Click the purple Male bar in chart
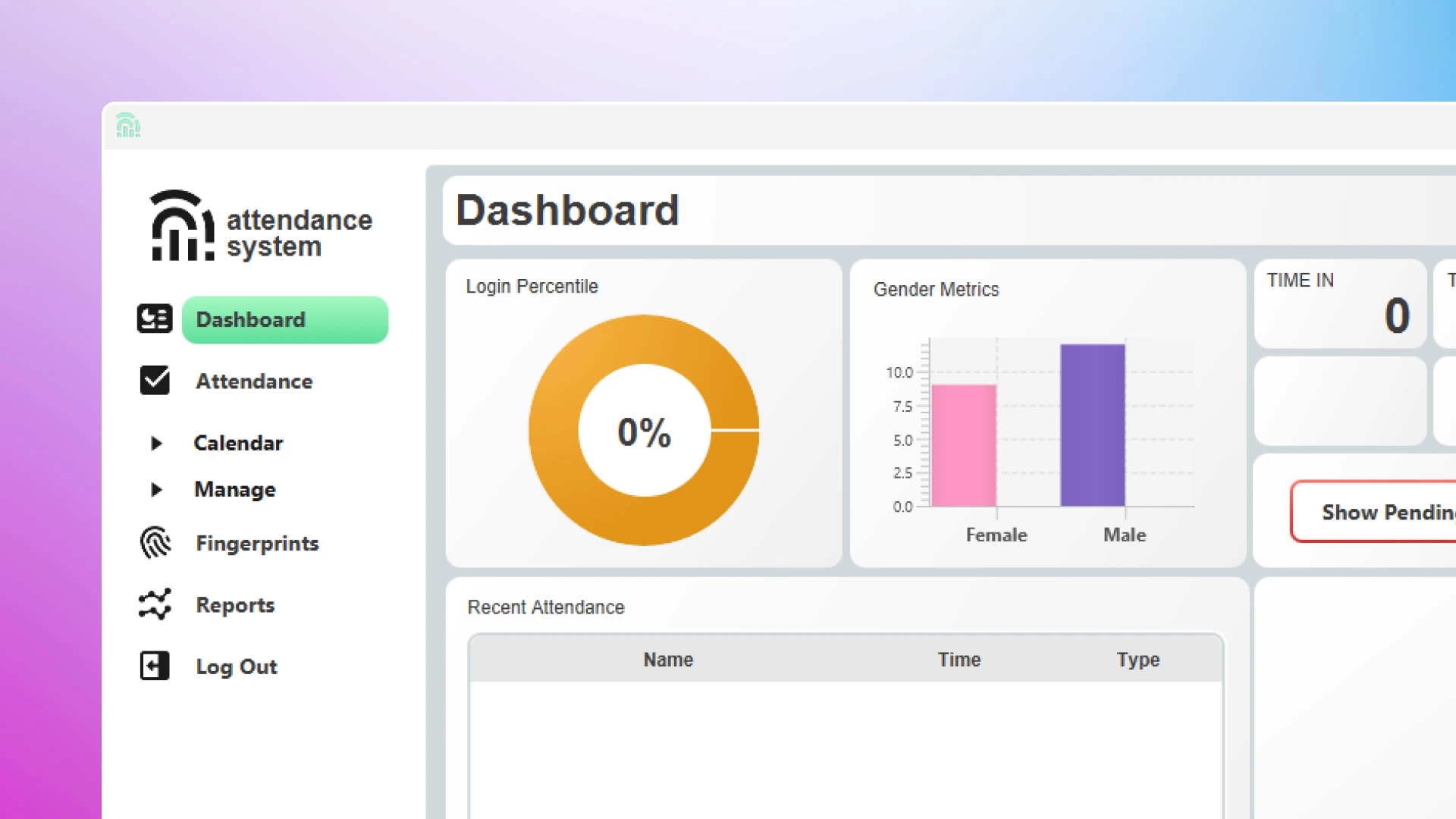The width and height of the screenshot is (1456, 819). [1092, 425]
